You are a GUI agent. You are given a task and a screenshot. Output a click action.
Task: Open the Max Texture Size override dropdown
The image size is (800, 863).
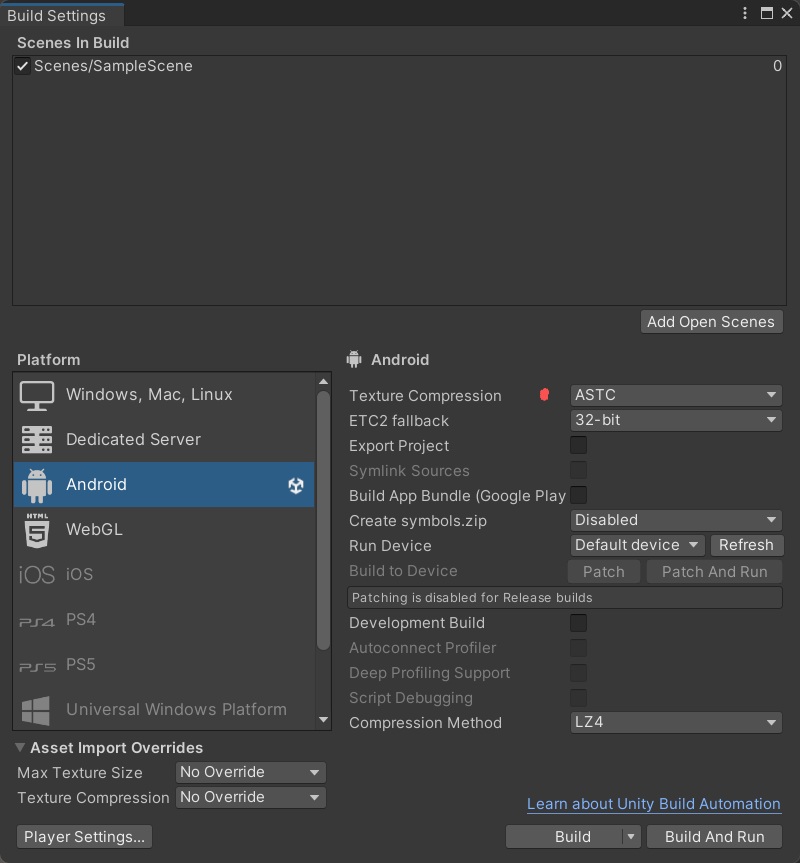pos(251,772)
